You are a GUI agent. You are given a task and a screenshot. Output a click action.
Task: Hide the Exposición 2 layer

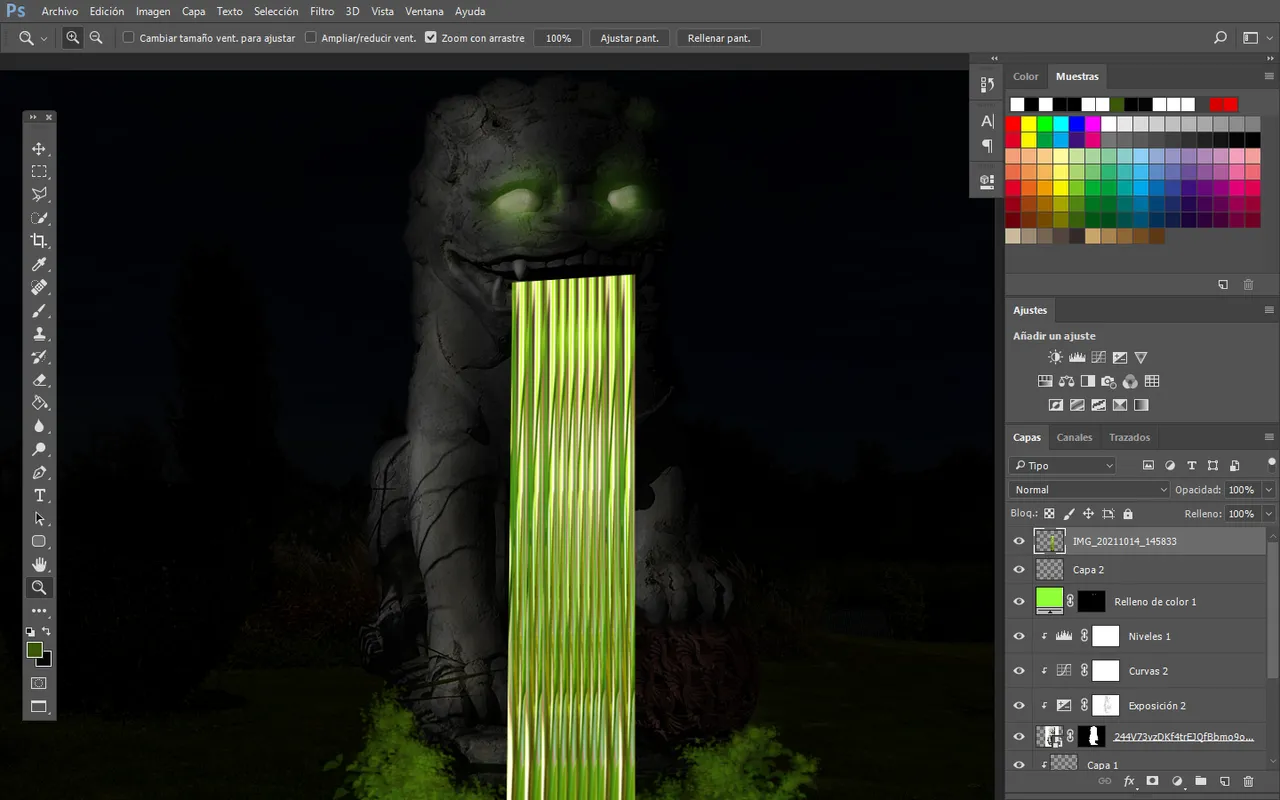[1019, 706]
